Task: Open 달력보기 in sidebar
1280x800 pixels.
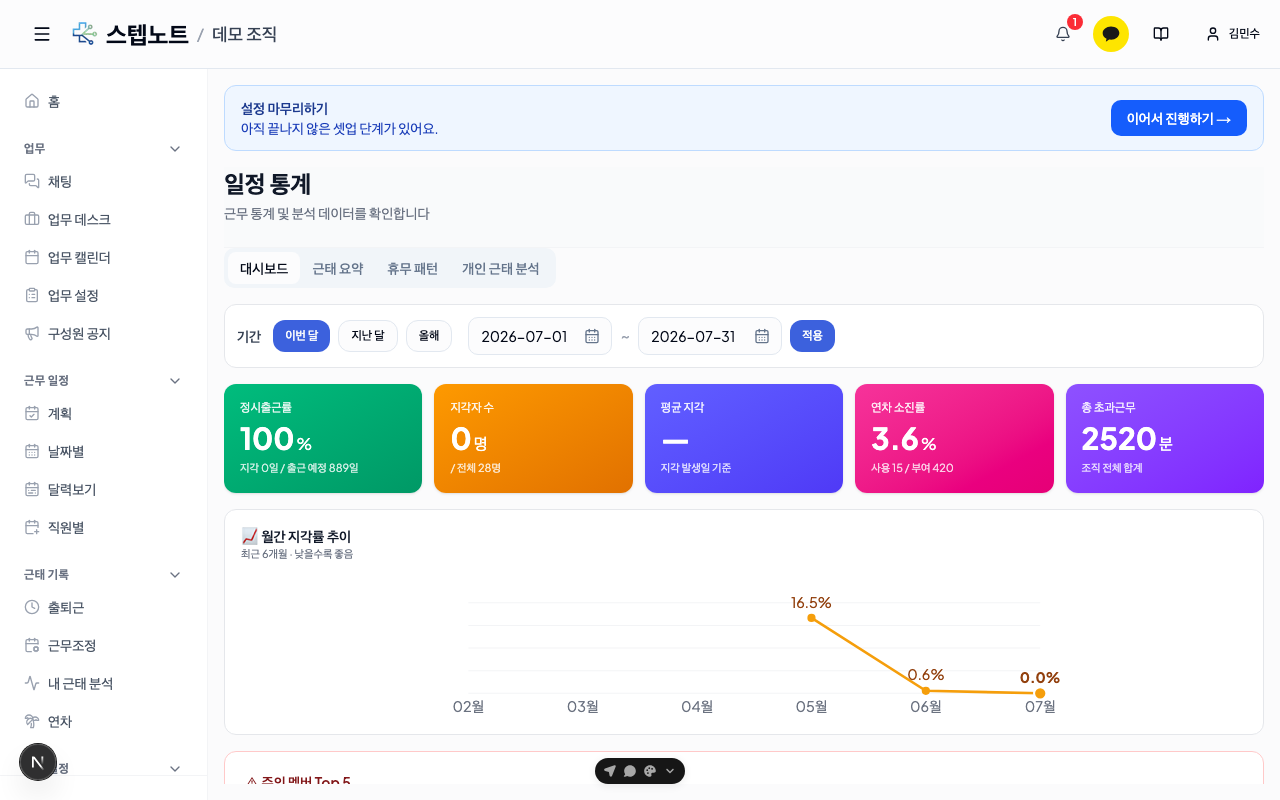Action: pyautogui.click(x=104, y=489)
